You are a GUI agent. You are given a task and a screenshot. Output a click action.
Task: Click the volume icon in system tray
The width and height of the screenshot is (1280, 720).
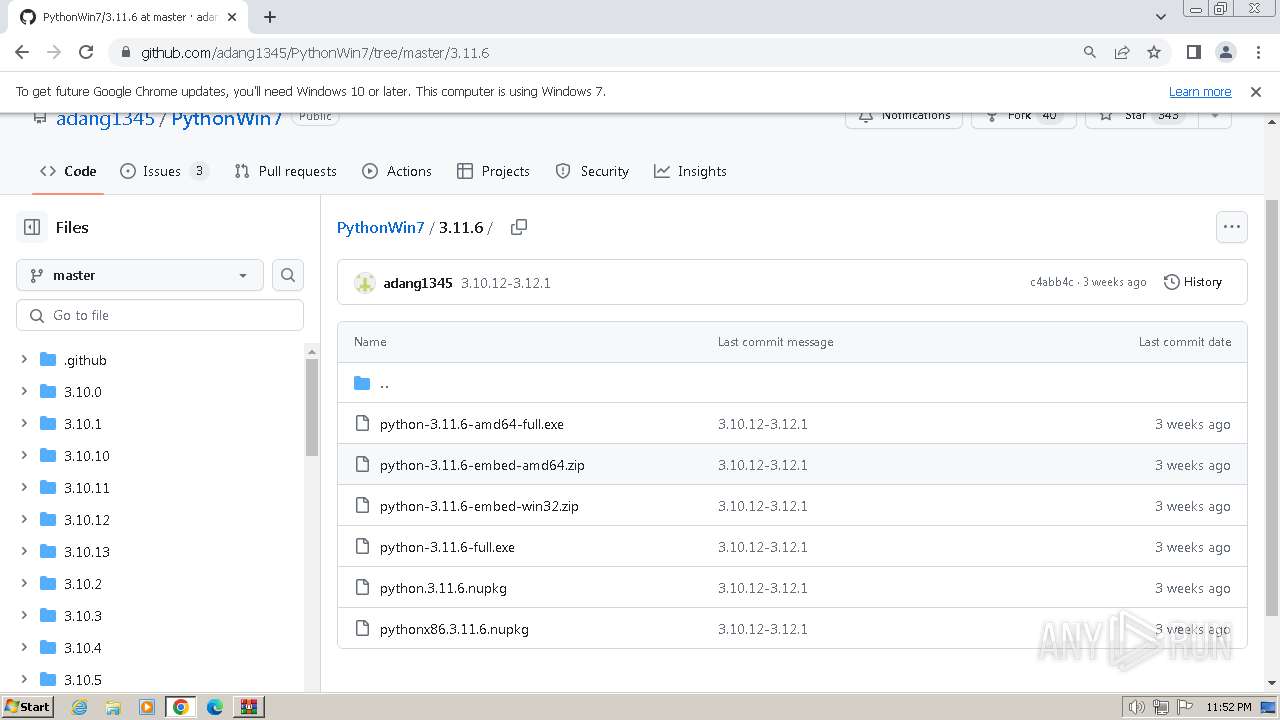(x=1137, y=707)
